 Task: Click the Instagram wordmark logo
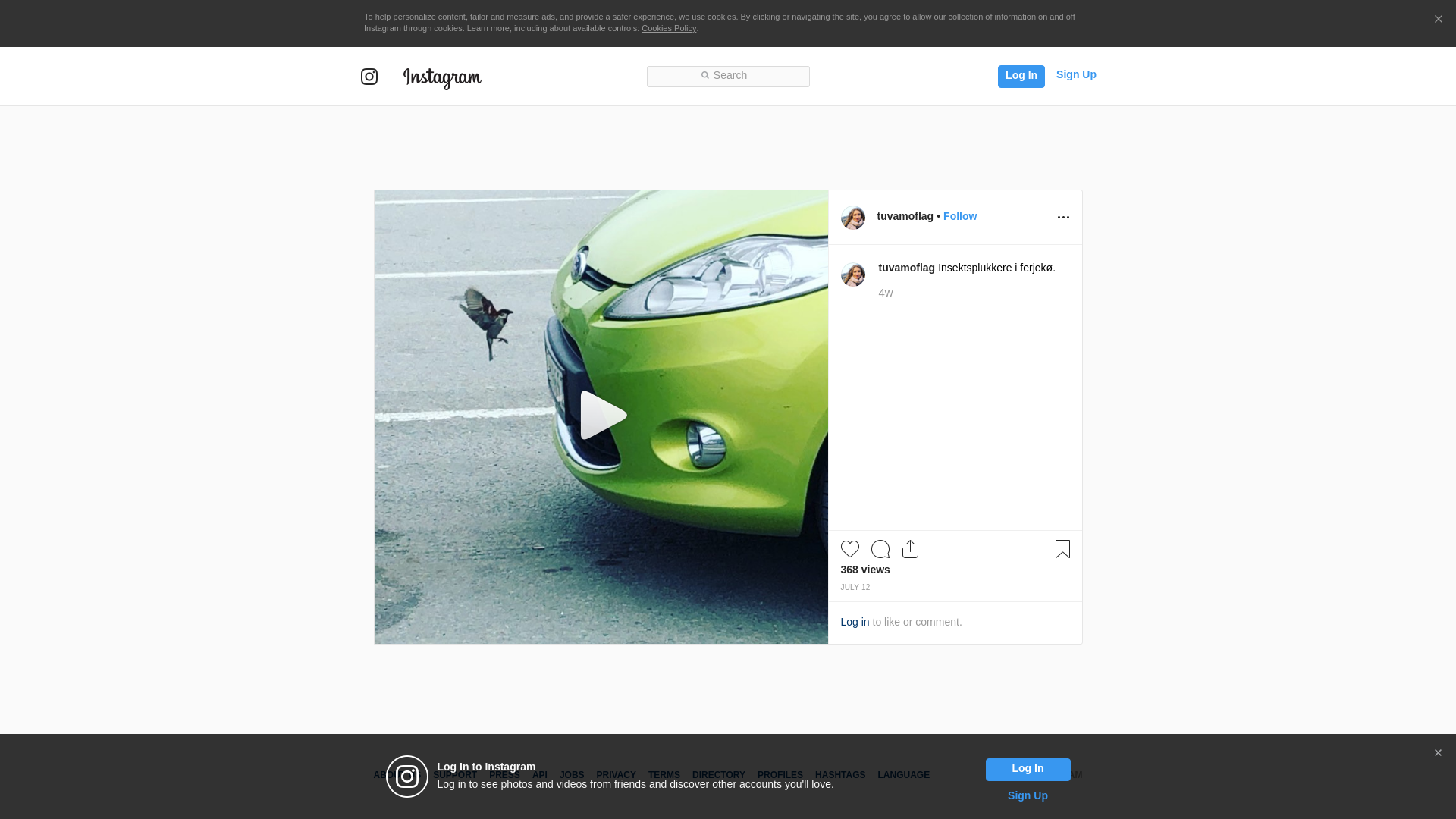pos(442,77)
